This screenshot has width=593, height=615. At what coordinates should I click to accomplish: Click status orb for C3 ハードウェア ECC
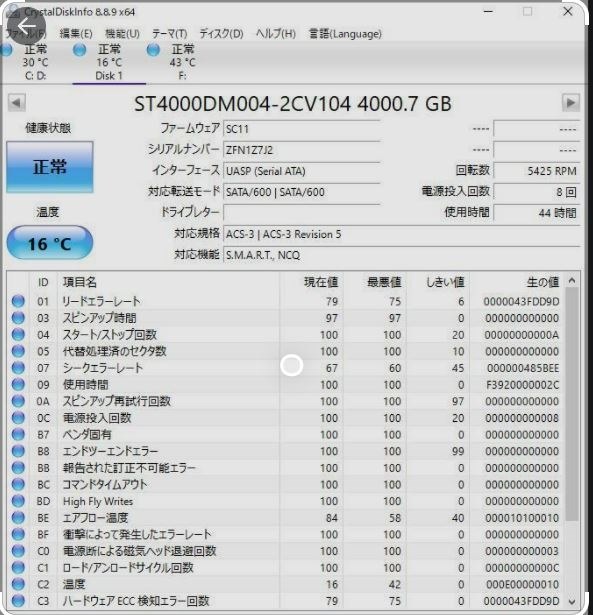tap(18, 601)
